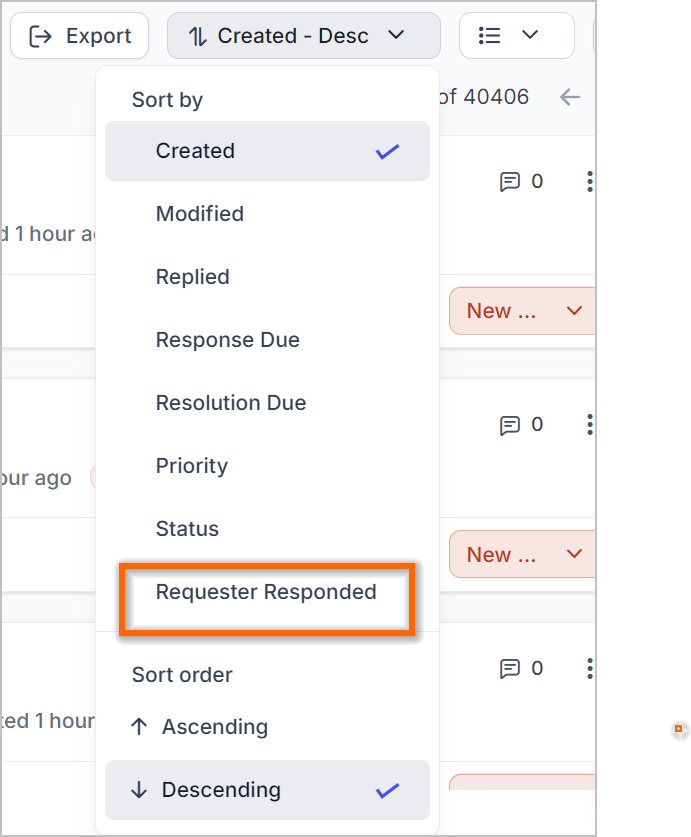Open the list view layout dropdown

click(x=516, y=36)
